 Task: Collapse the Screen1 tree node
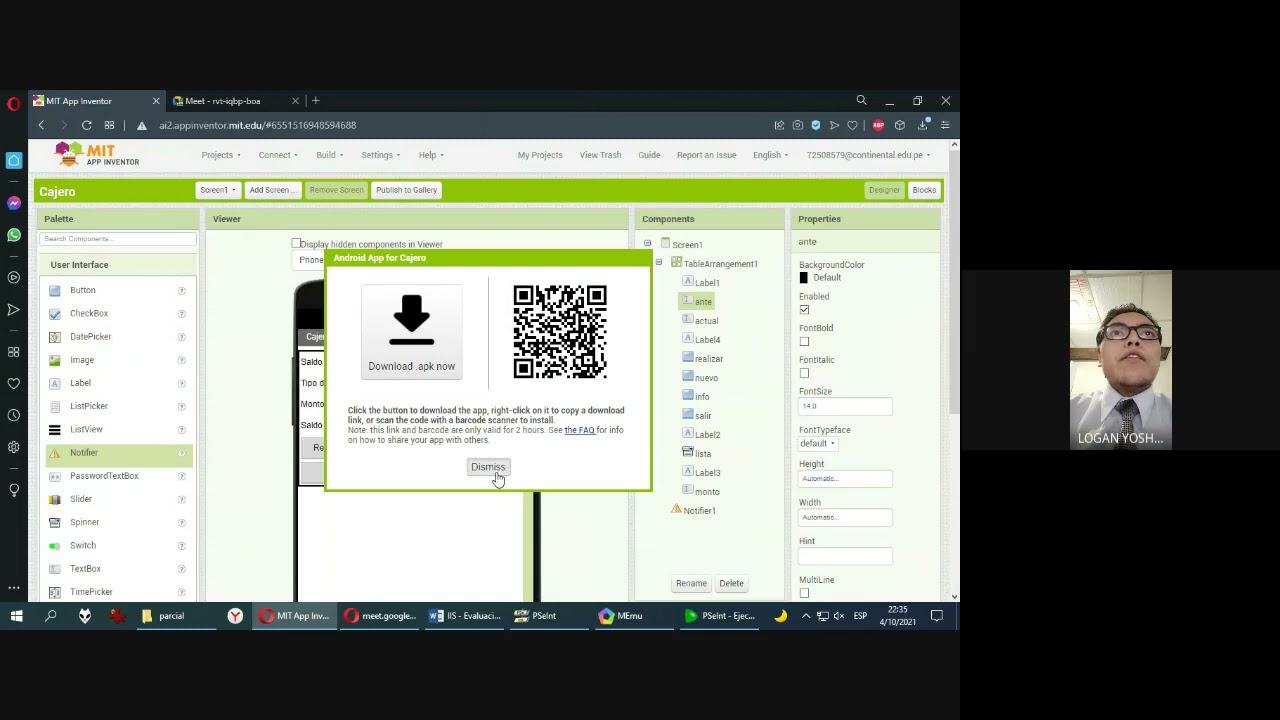coord(647,244)
